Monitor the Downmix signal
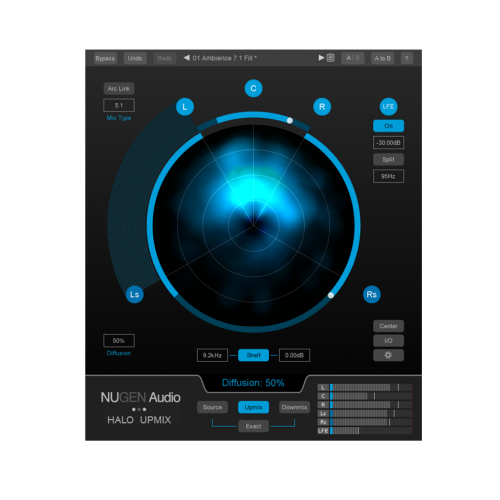 pyautogui.click(x=294, y=407)
